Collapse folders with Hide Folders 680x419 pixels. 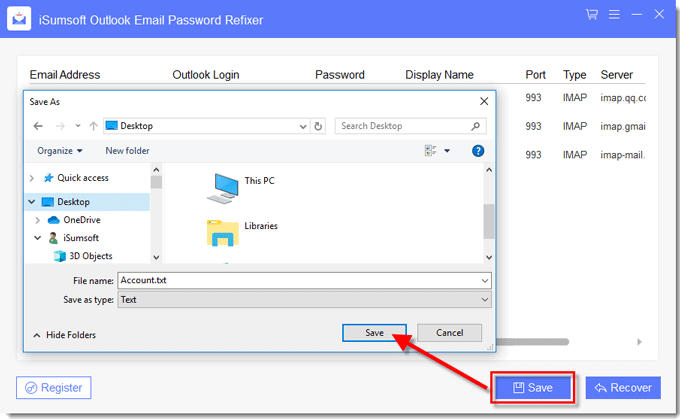tap(65, 335)
